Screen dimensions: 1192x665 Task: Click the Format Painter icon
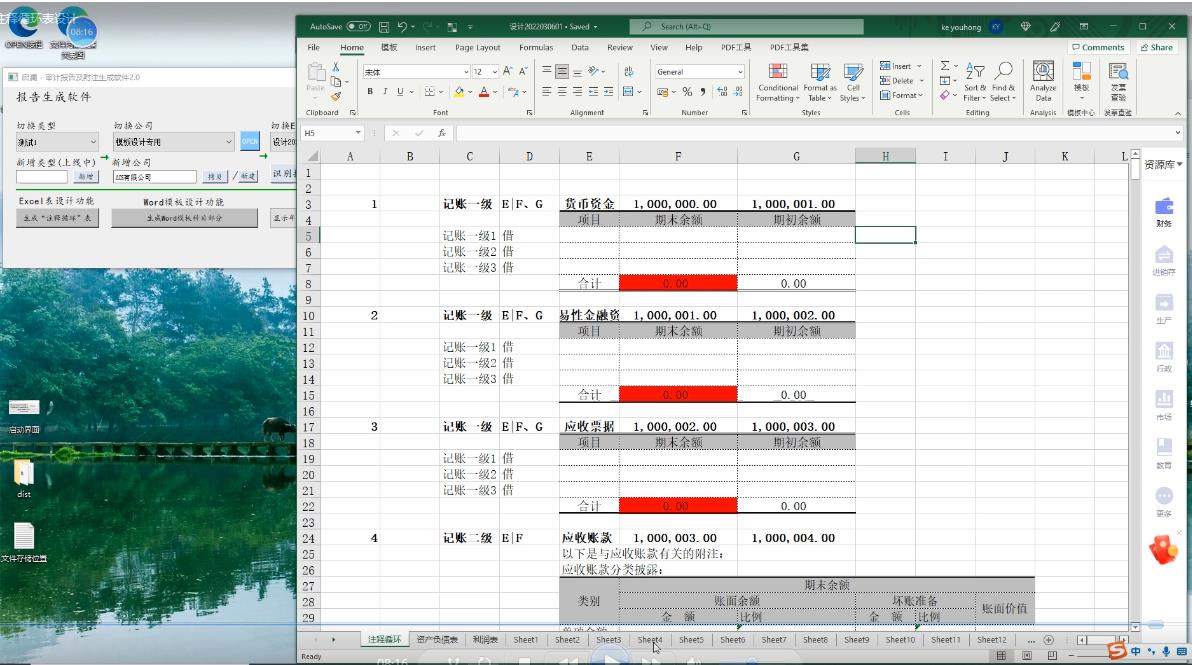[336, 97]
